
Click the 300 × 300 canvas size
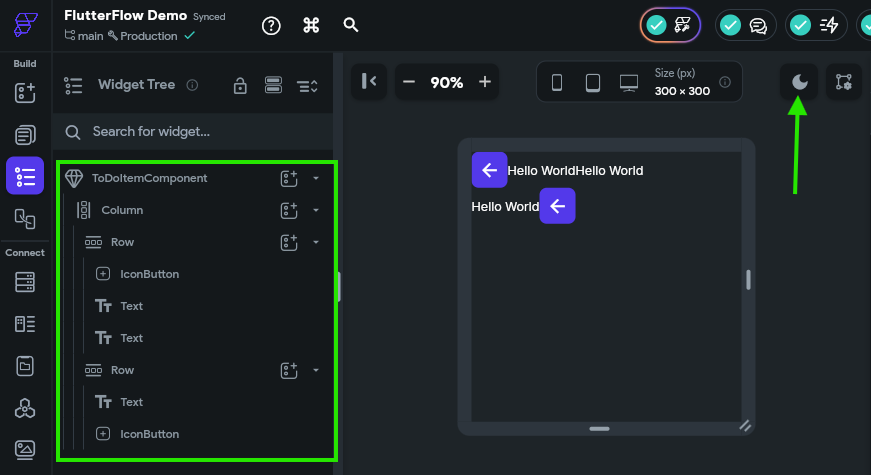[682, 91]
